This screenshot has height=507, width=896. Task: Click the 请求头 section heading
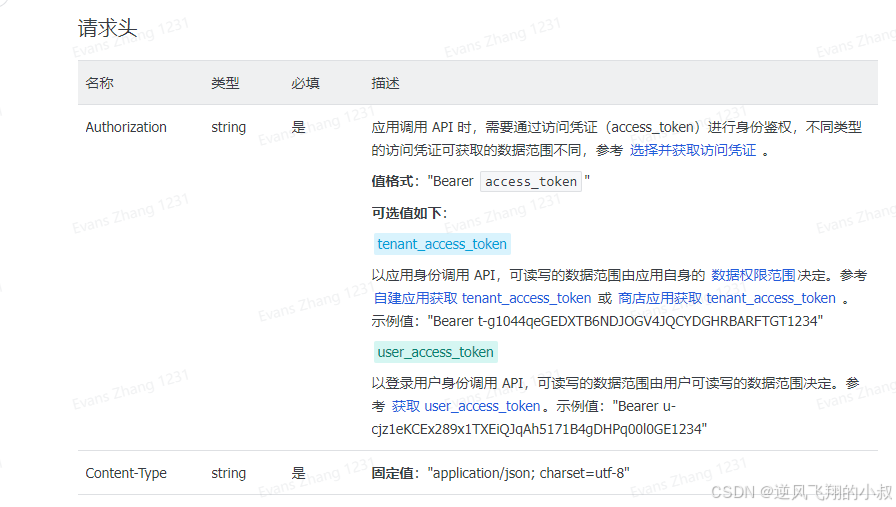(107, 28)
